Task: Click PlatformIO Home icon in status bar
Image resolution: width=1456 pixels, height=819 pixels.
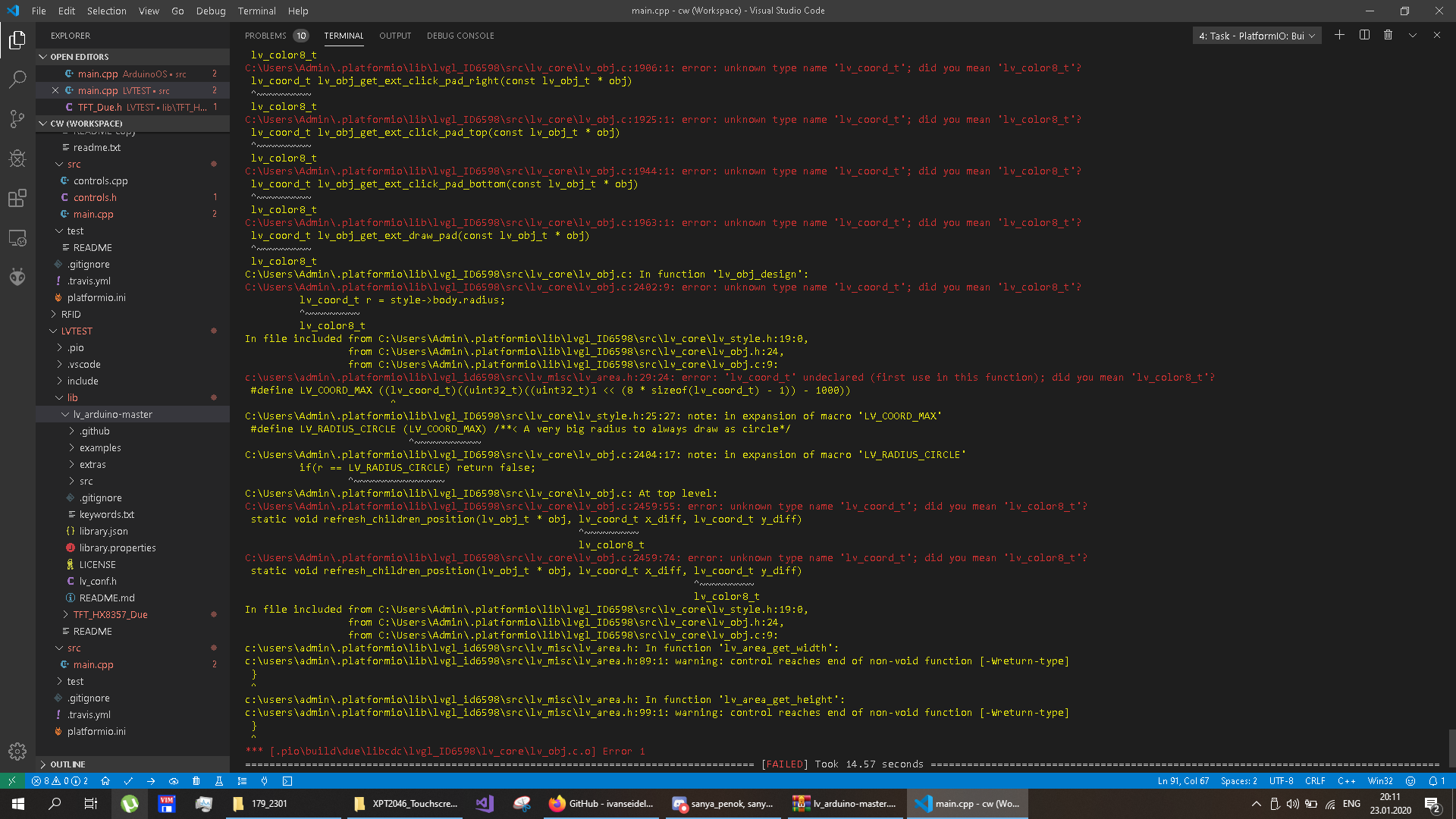Action: point(105,780)
